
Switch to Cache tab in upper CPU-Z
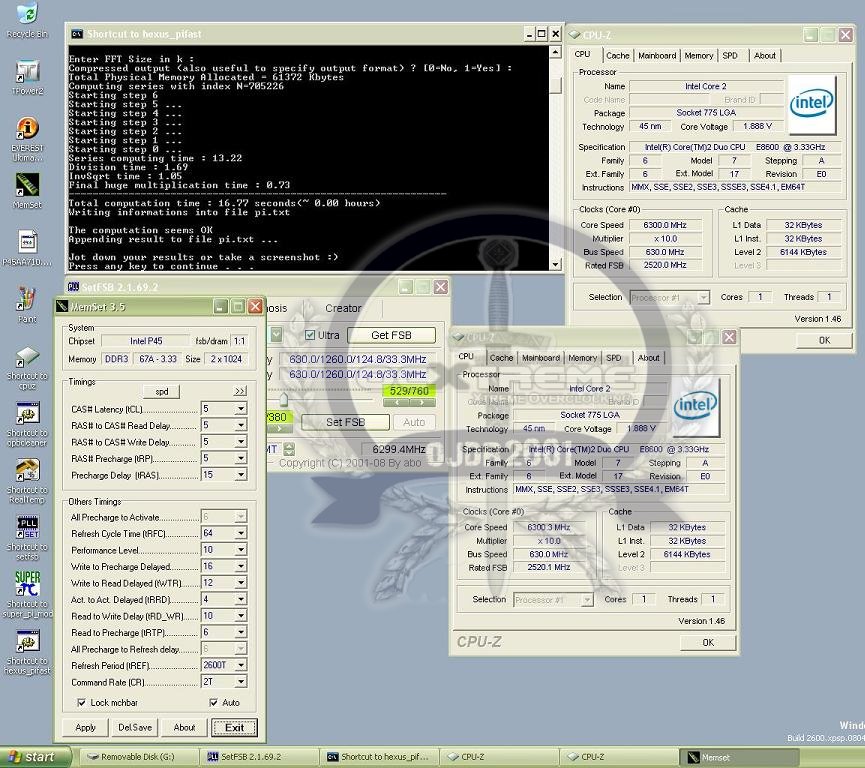(617, 55)
